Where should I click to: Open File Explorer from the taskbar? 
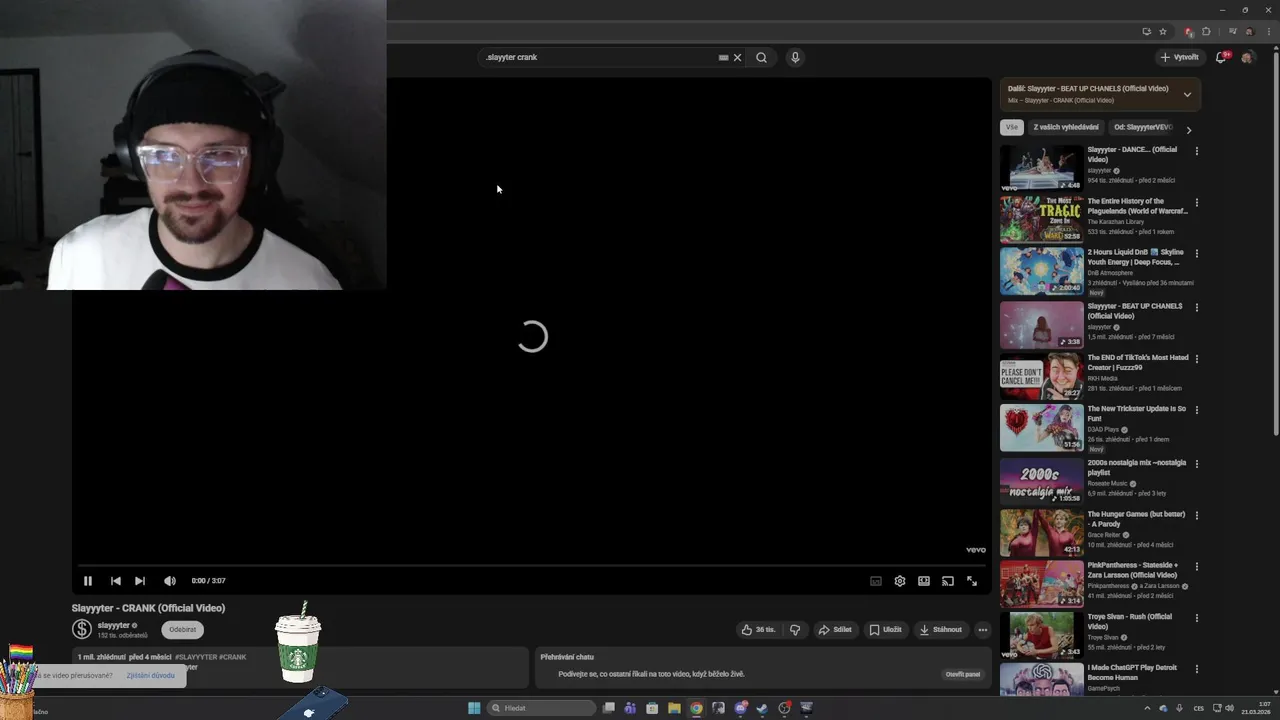tap(674, 708)
